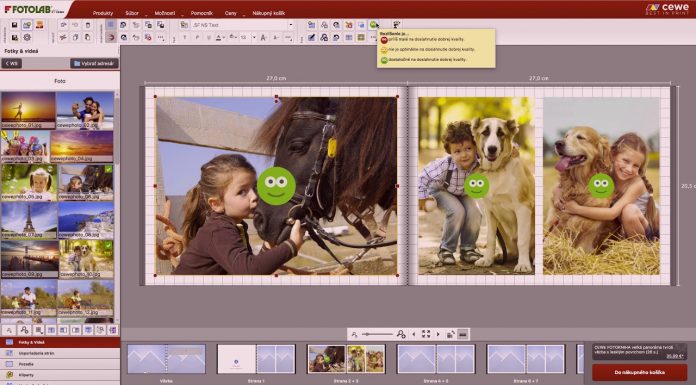Go to the next page arrow
696x385 pixels.
438,334
